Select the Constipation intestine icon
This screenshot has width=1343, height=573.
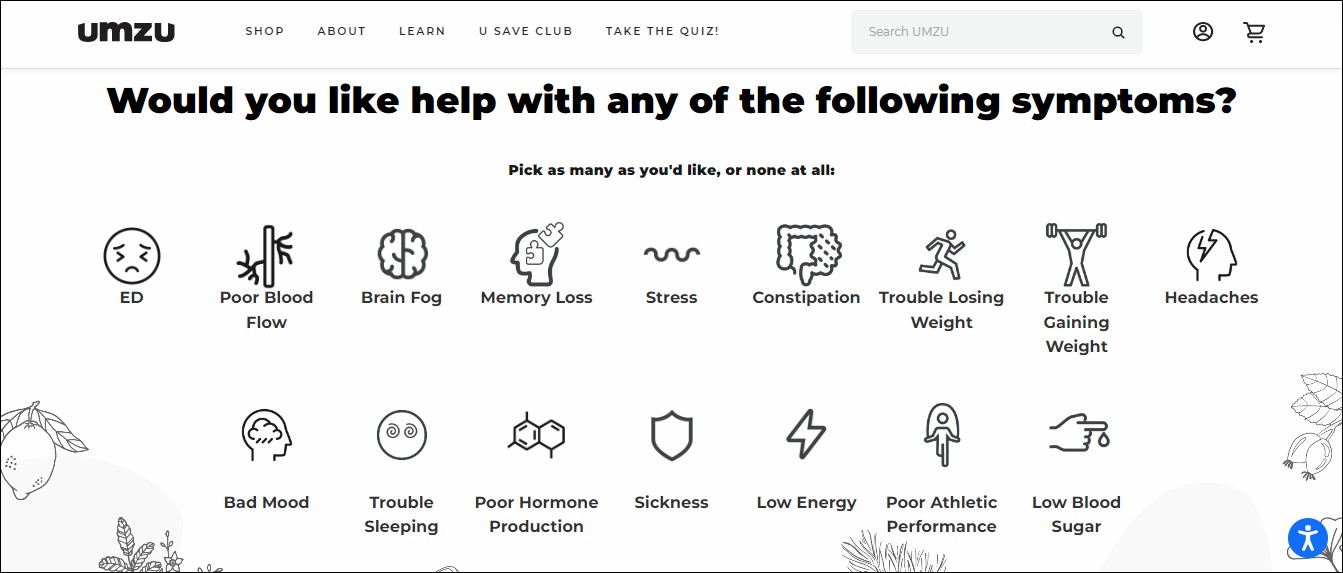(807, 254)
